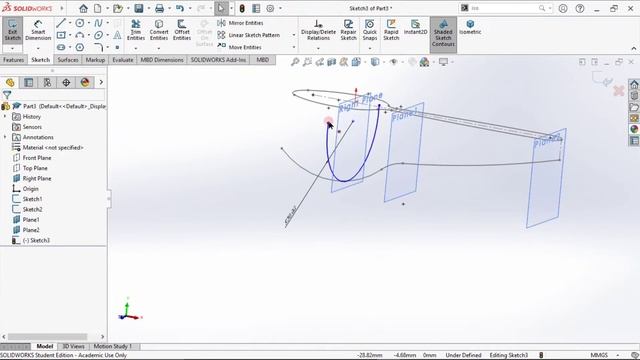Screen dimensions: 640x360
Task: Open the Surfaces tab
Action: [68, 60]
